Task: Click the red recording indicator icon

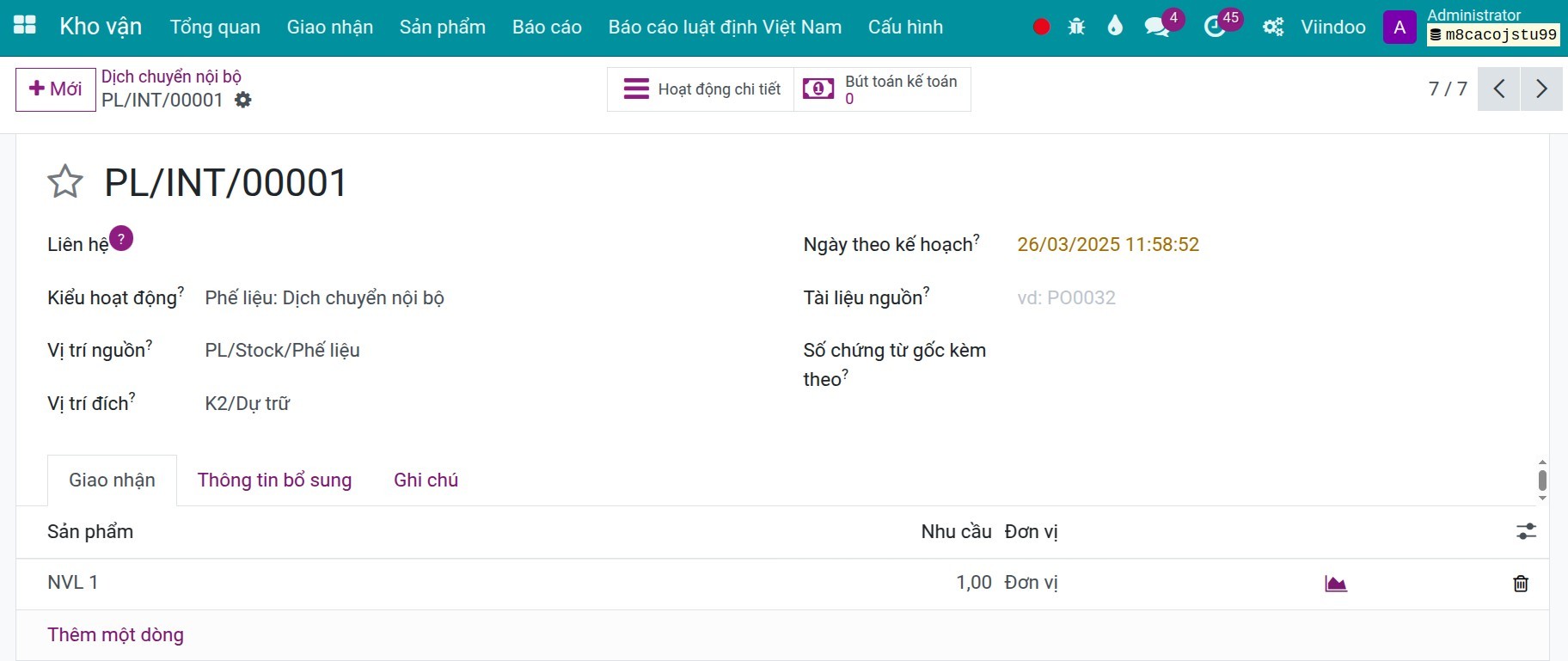Action: [1041, 27]
